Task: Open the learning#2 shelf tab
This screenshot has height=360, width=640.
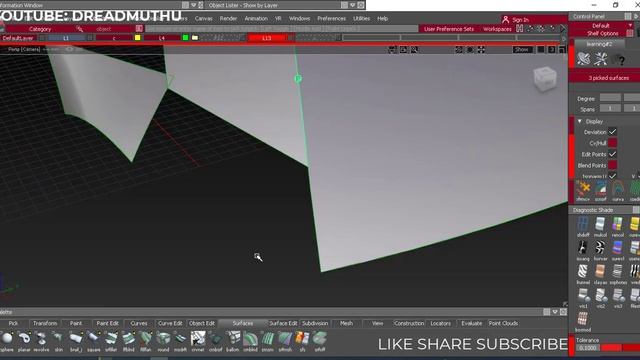Action: coord(599,44)
